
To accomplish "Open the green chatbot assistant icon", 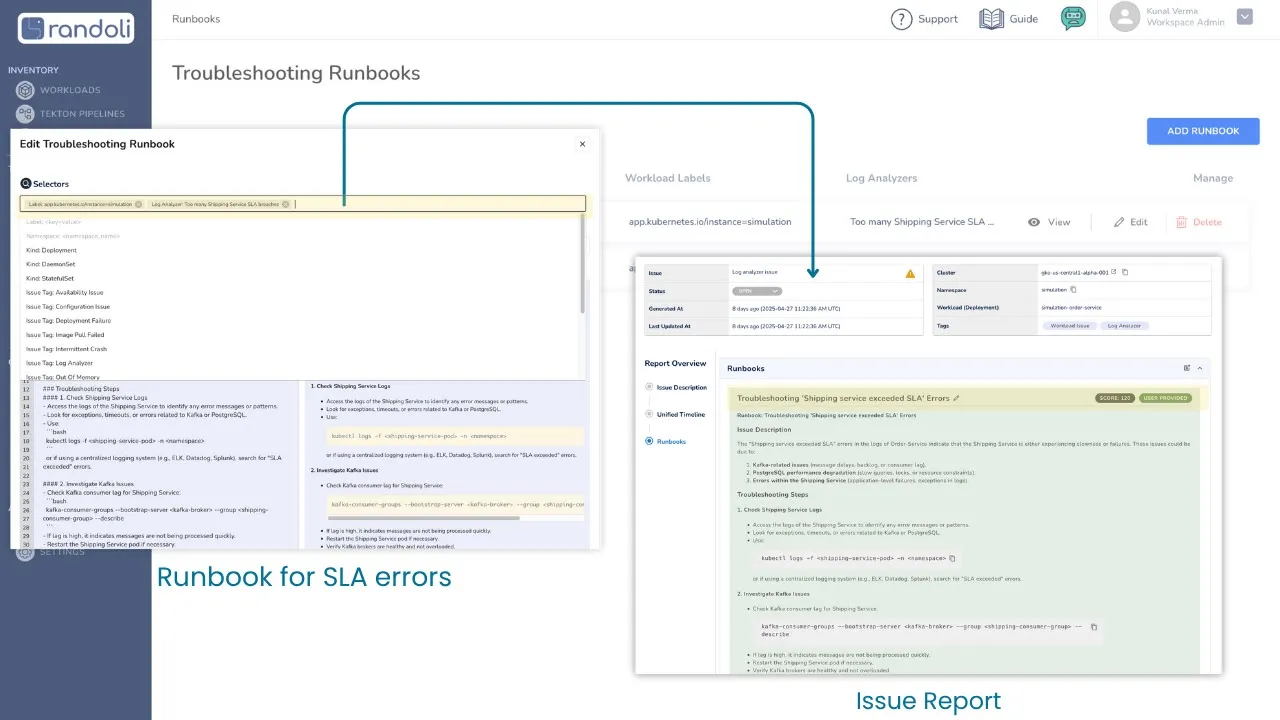I will tap(1073, 18).
